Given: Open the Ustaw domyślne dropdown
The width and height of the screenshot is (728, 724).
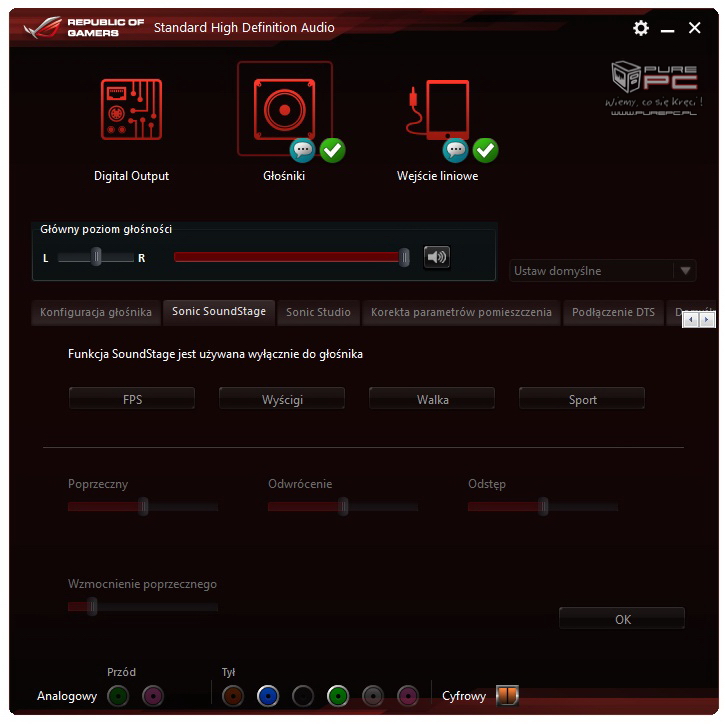Looking at the screenshot, I should tap(602, 271).
